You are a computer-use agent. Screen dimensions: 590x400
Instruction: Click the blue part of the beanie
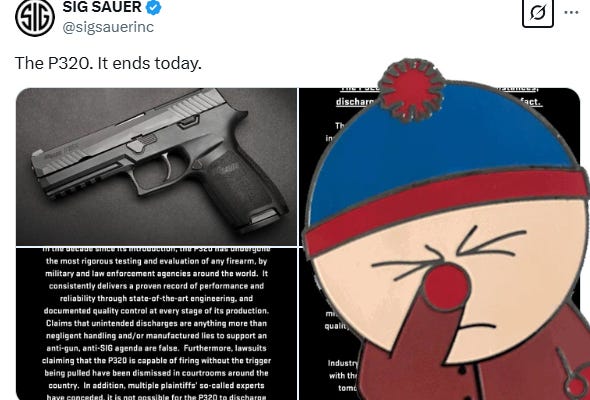click(x=440, y=151)
